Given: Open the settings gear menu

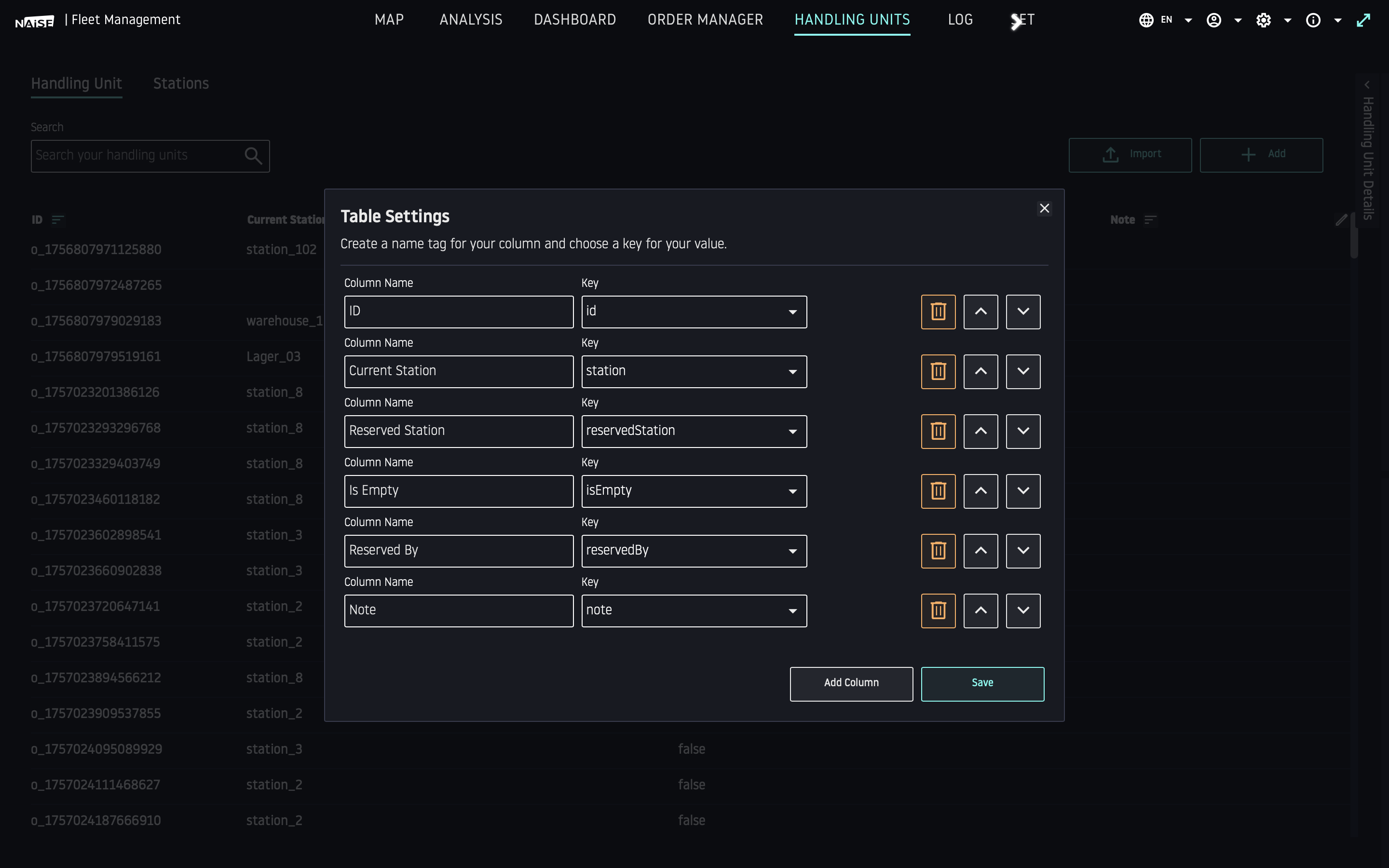Looking at the screenshot, I should (x=1264, y=20).
